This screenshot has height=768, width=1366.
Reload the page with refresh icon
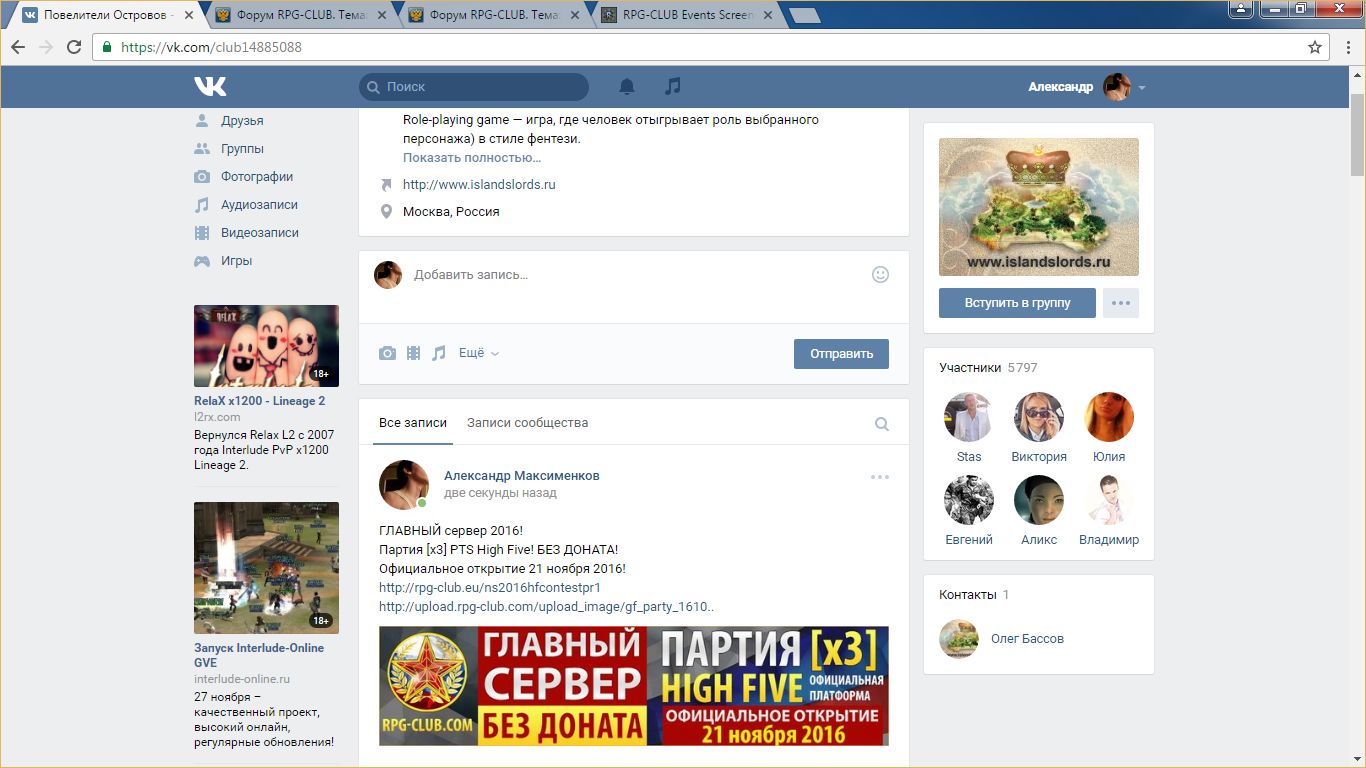(x=74, y=47)
